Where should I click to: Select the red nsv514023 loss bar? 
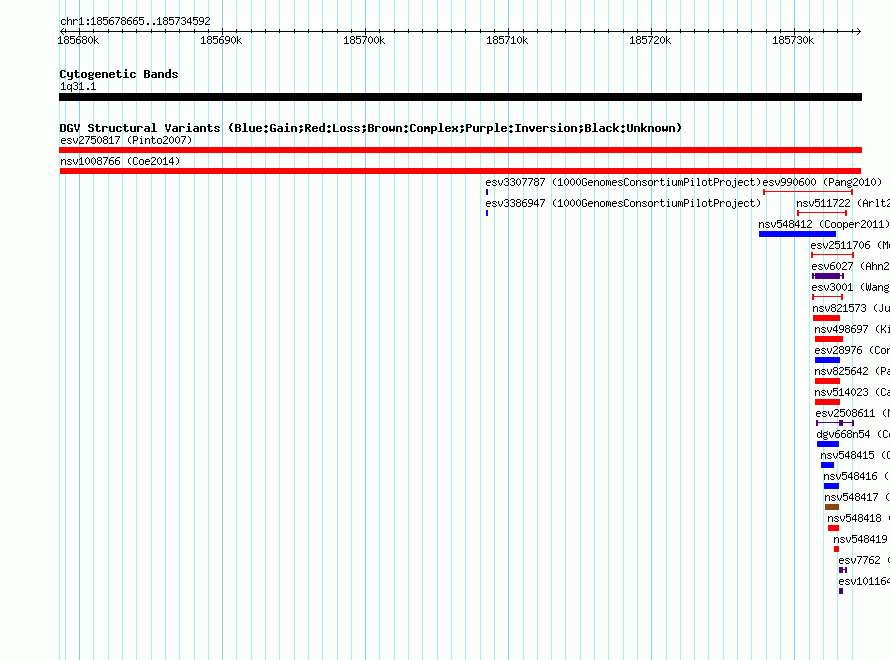pyautogui.click(x=827, y=402)
